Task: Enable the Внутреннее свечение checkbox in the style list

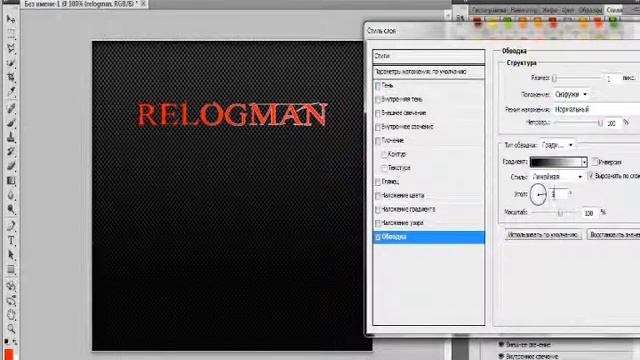Action: coord(378,127)
